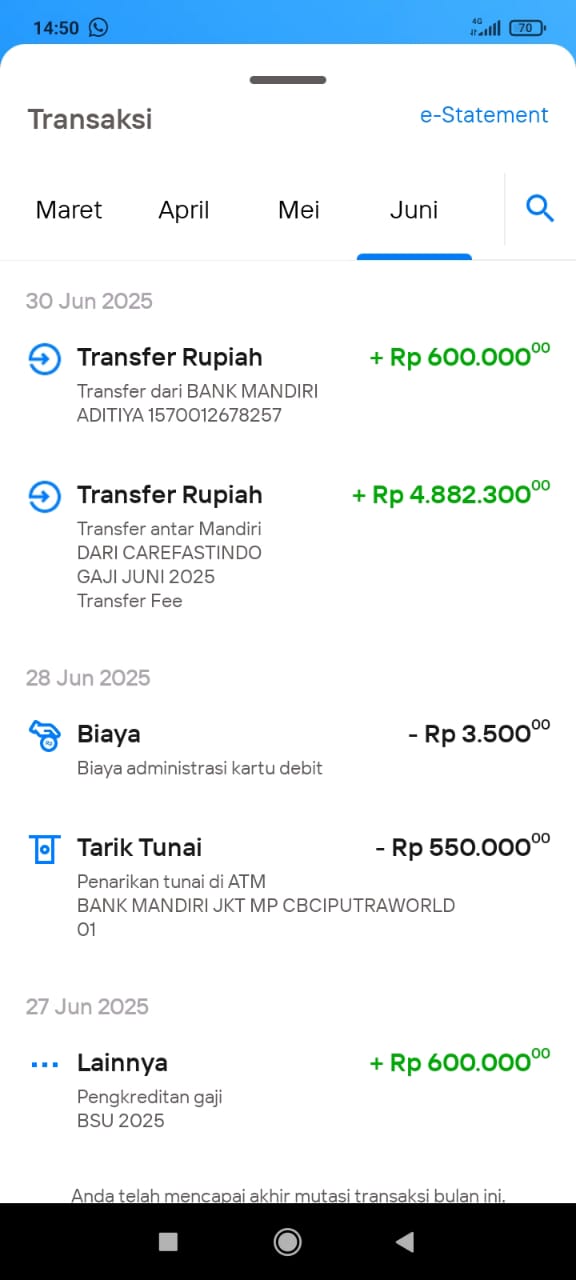
Task: Open the Rp 4.882.300 salary transfer entry
Action: tap(288, 547)
